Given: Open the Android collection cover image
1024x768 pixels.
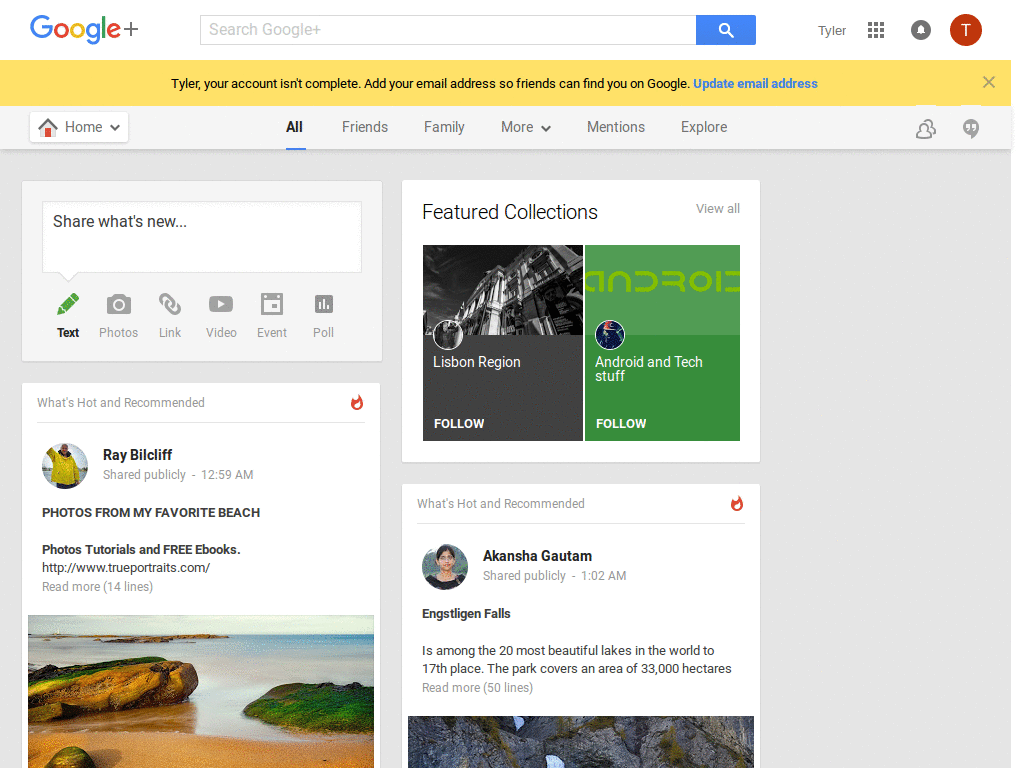Looking at the screenshot, I should tap(662, 290).
